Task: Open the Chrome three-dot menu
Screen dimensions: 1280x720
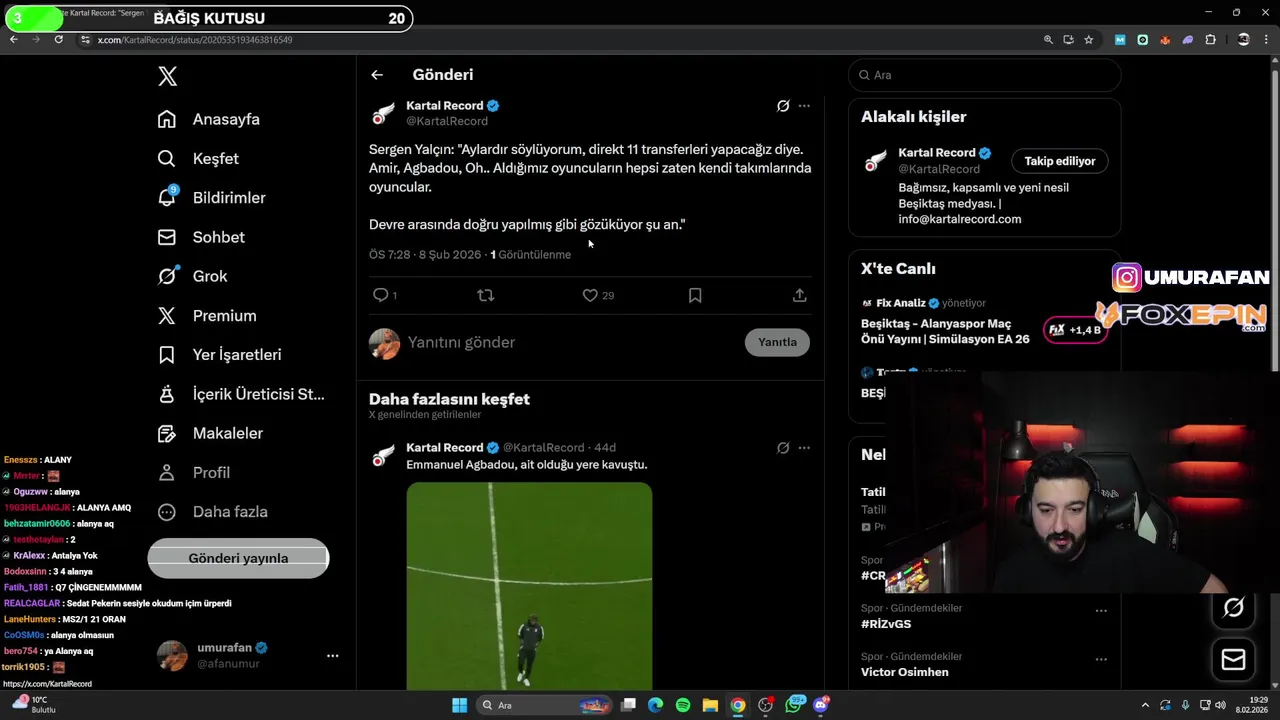Action: tap(1266, 40)
